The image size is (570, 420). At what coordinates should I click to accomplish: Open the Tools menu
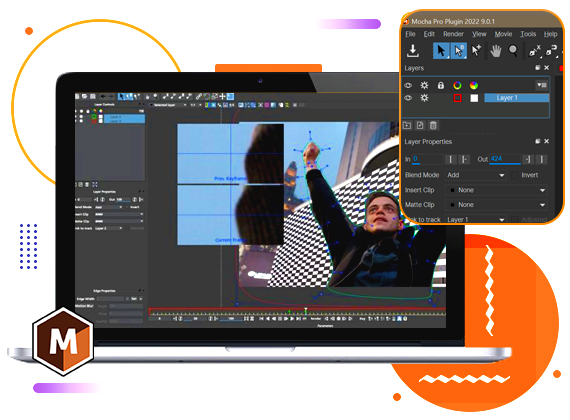click(x=528, y=34)
